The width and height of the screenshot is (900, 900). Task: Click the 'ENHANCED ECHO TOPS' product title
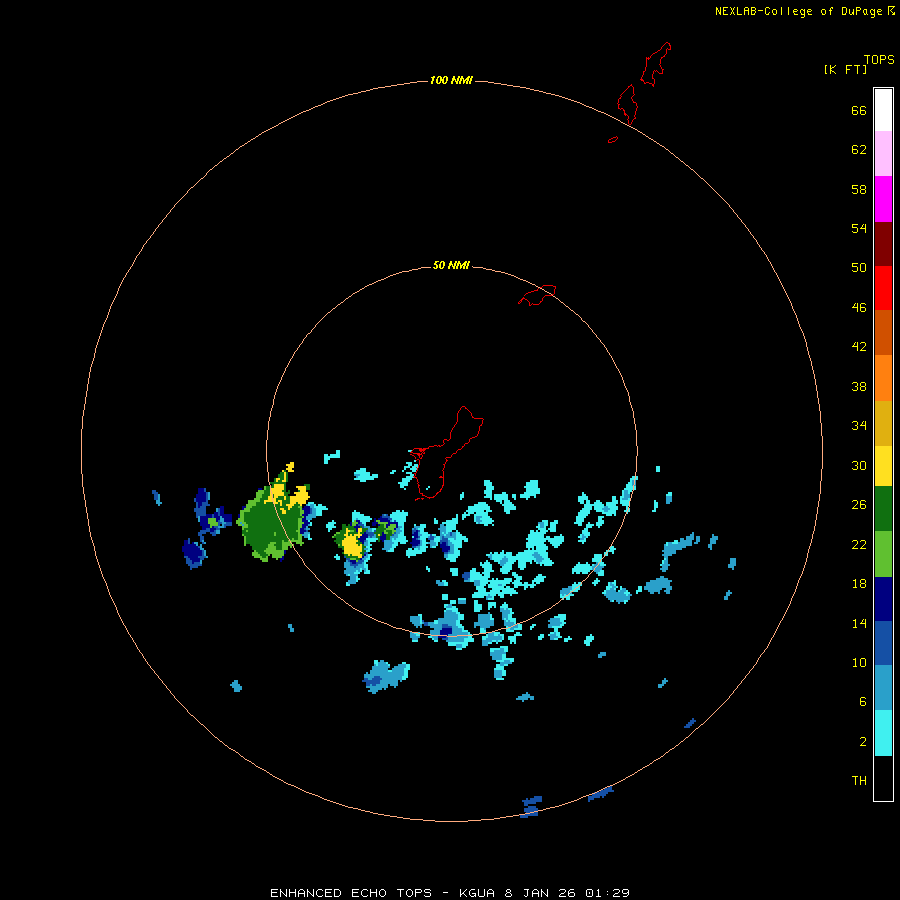pos(351,893)
